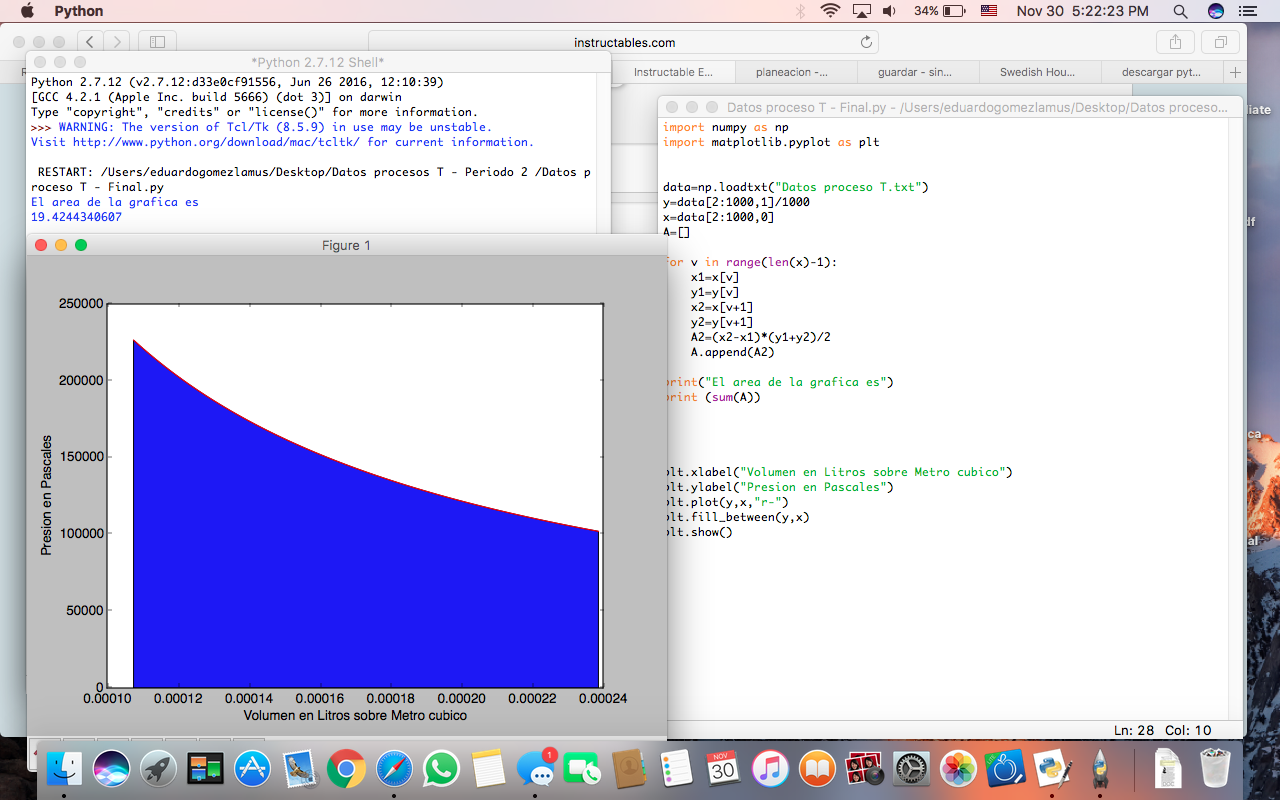This screenshot has width=1280, height=800.
Task: Open System Preferences gear in Dock
Action: (911, 768)
